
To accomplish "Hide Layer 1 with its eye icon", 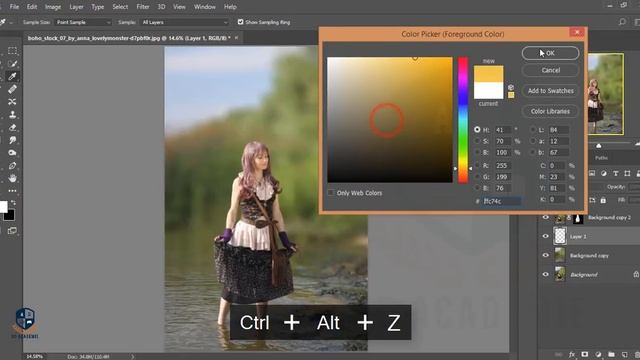I will (546, 236).
